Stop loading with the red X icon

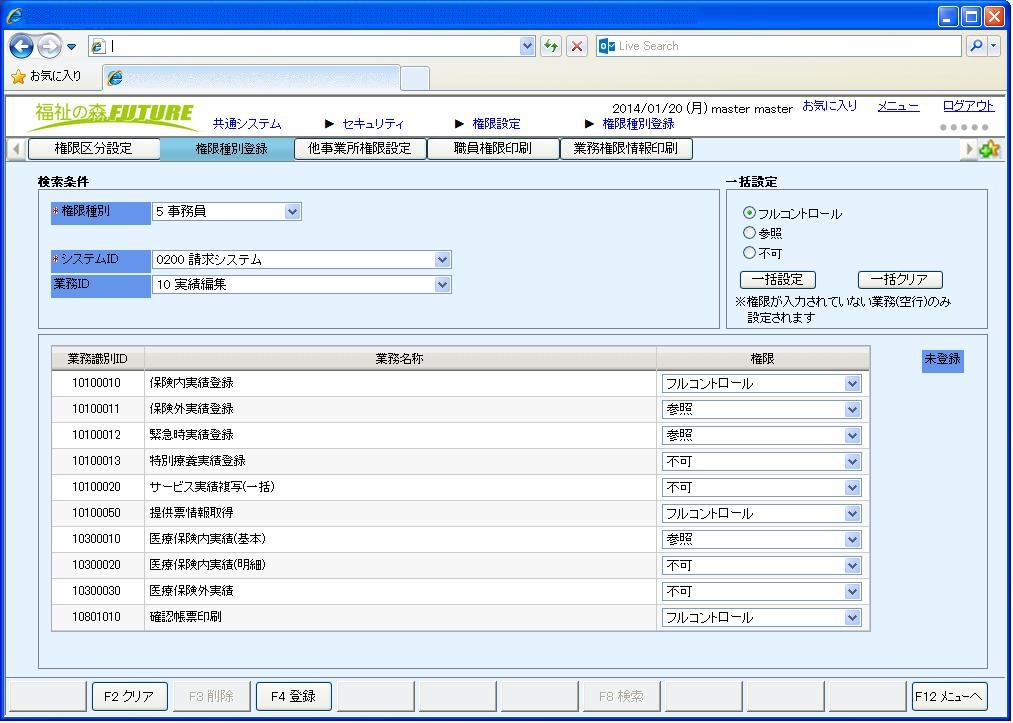pyautogui.click(x=577, y=46)
